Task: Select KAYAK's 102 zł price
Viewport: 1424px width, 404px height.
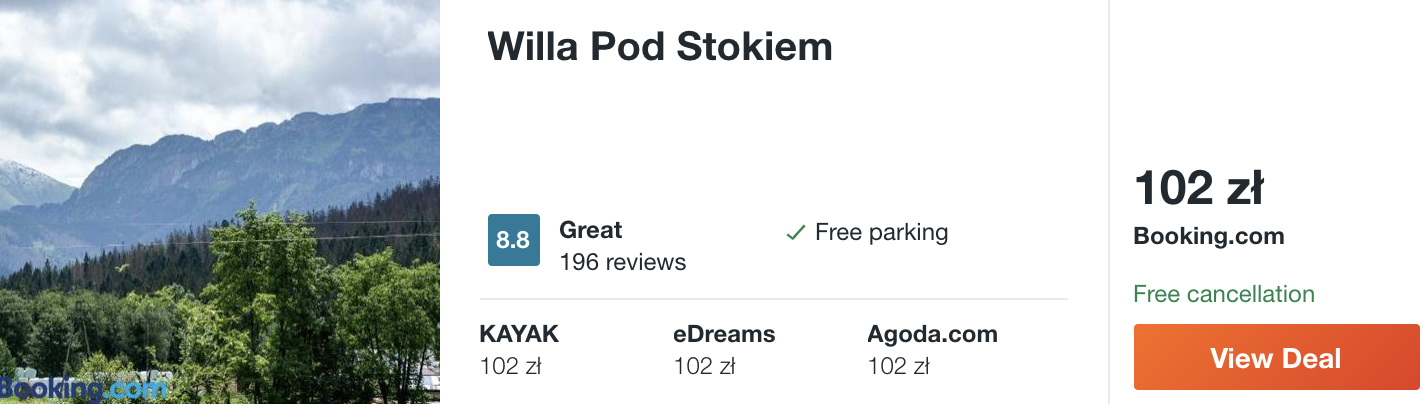Action: 510,367
